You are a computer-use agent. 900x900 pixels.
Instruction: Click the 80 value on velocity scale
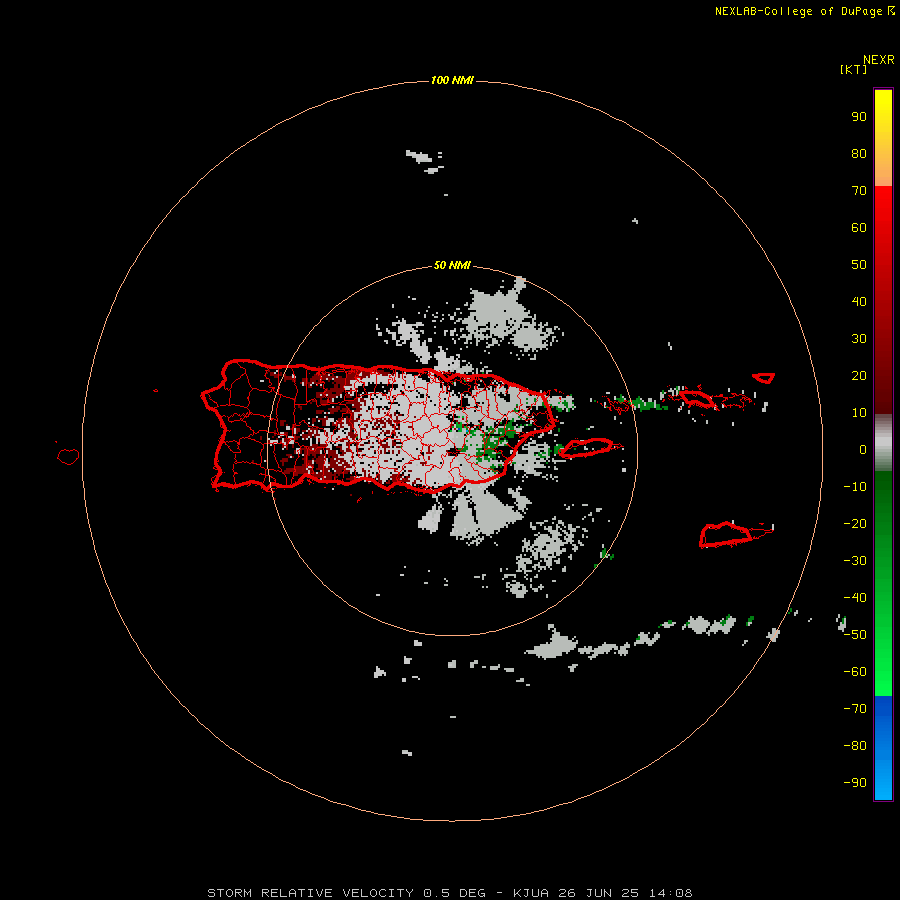click(x=859, y=154)
